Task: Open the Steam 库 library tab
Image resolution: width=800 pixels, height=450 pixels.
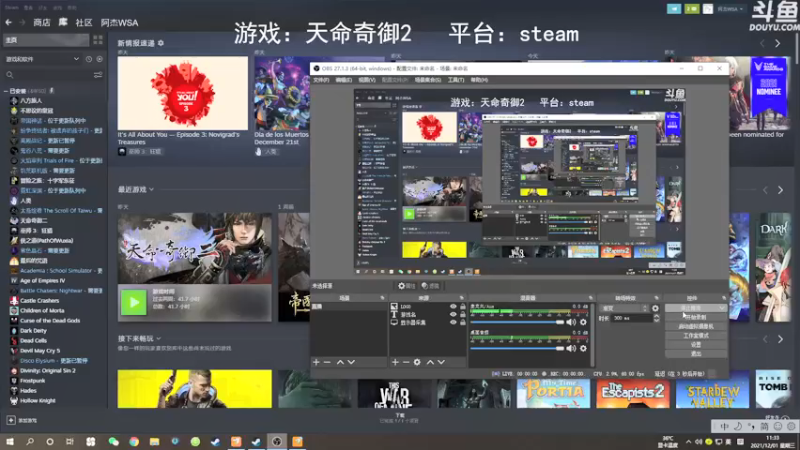Action: [63, 22]
